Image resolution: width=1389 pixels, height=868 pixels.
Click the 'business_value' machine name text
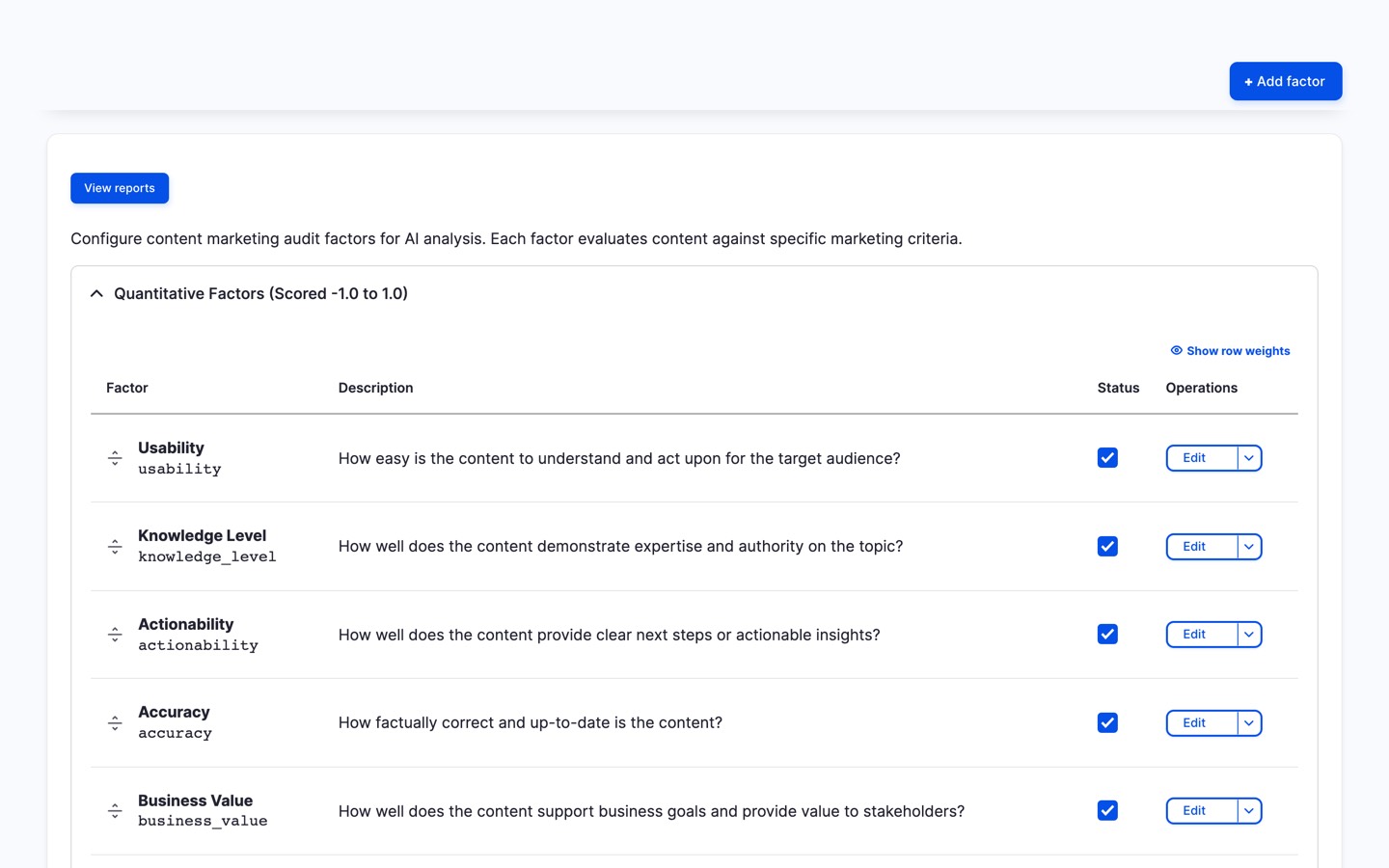pos(203,821)
